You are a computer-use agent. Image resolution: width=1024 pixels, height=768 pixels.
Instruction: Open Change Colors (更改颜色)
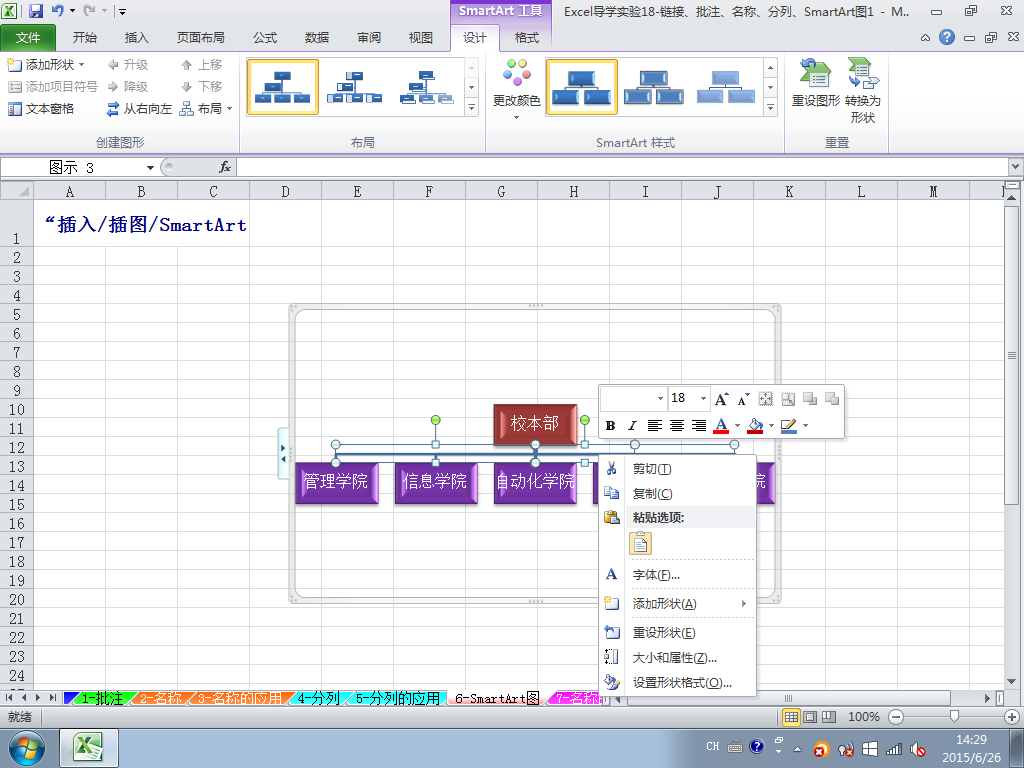[517, 89]
